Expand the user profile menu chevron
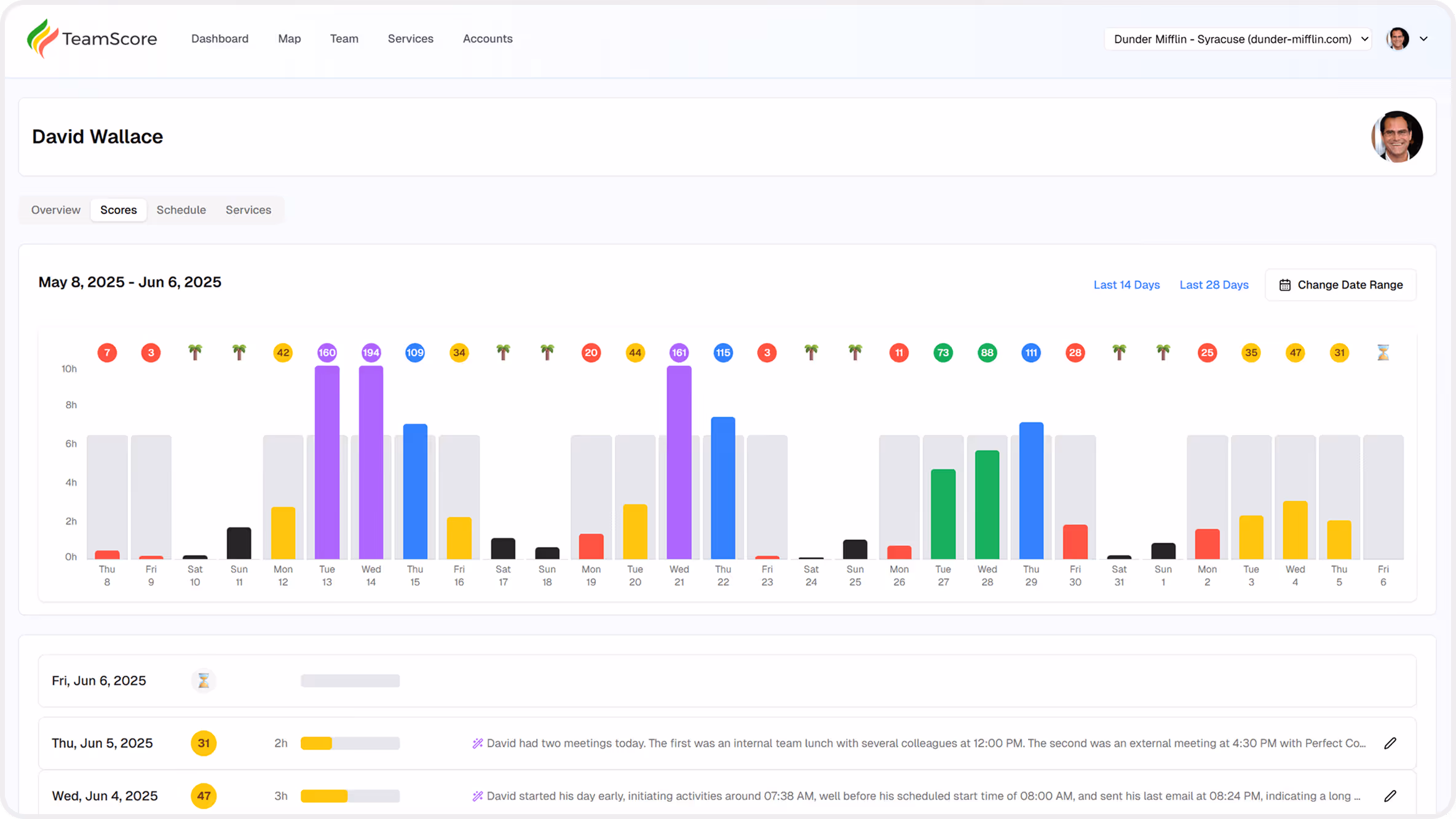The width and height of the screenshot is (1456, 819). click(x=1423, y=39)
